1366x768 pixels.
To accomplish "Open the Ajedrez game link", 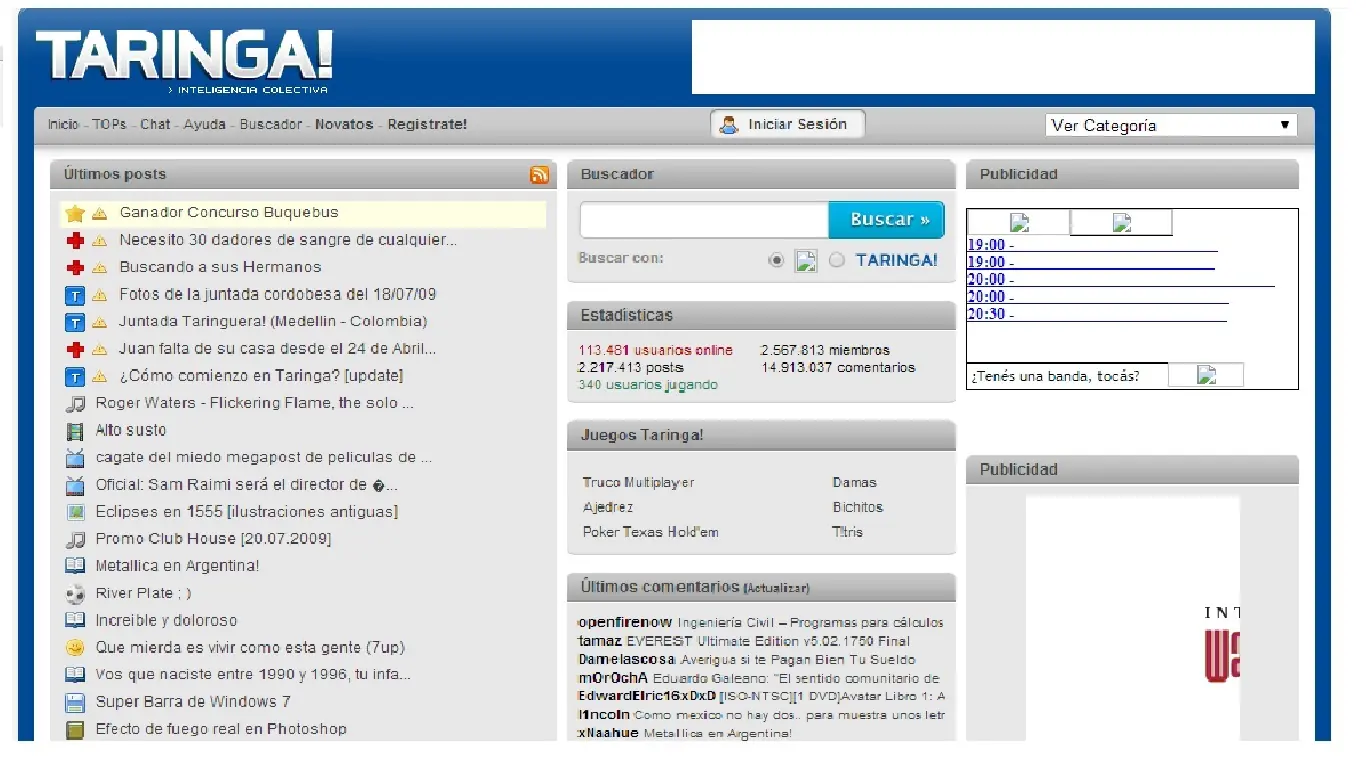I will point(608,508).
